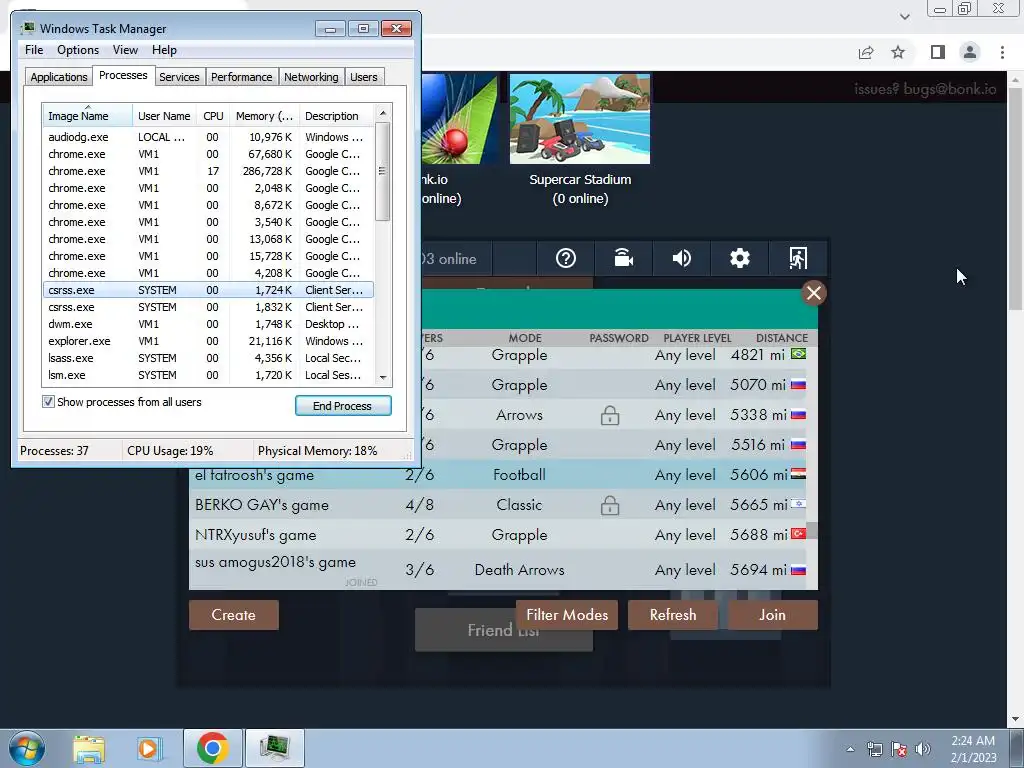Click the Chrome share page icon

866,52
